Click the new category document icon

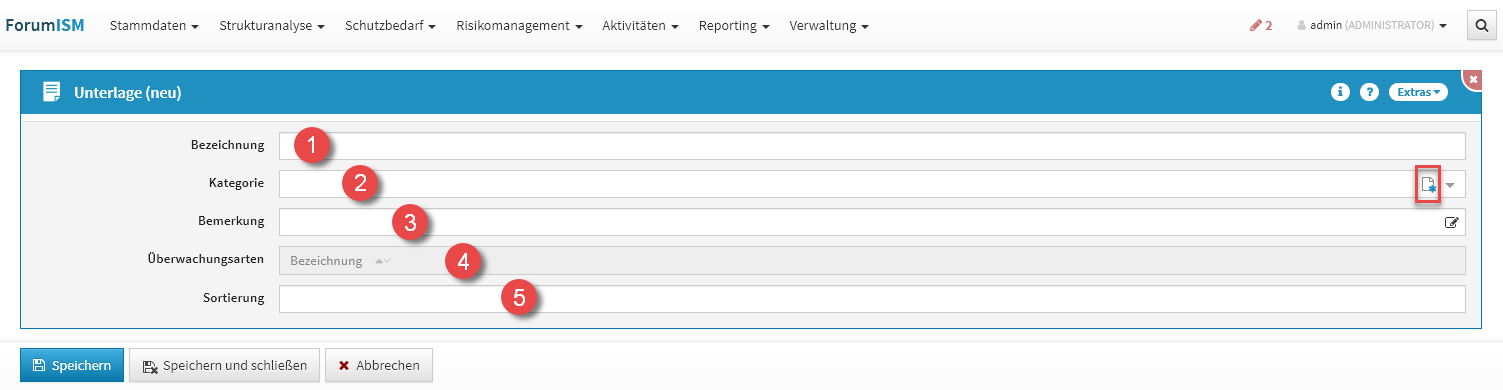(x=1428, y=185)
